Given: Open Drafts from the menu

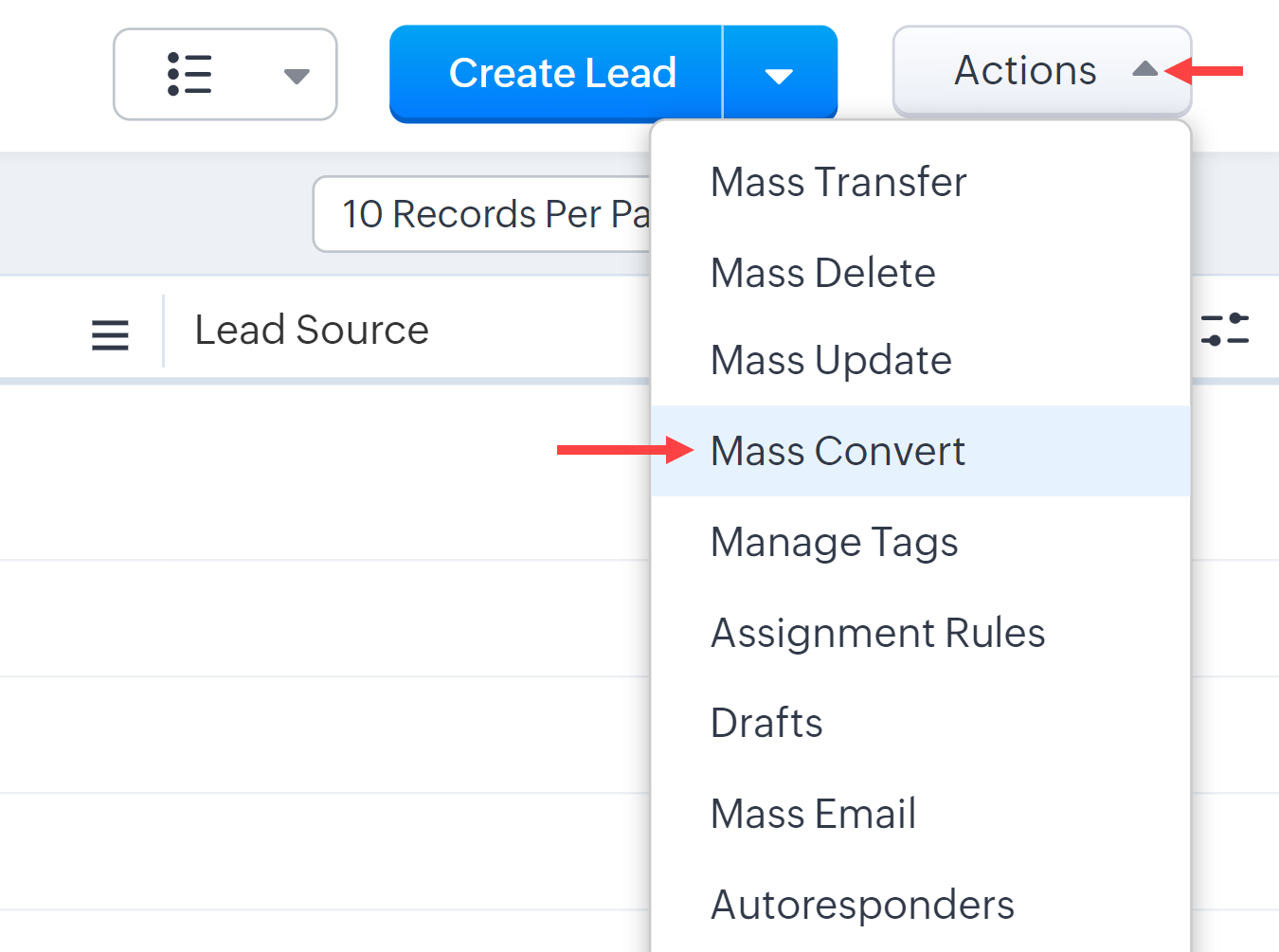Looking at the screenshot, I should 766,723.
